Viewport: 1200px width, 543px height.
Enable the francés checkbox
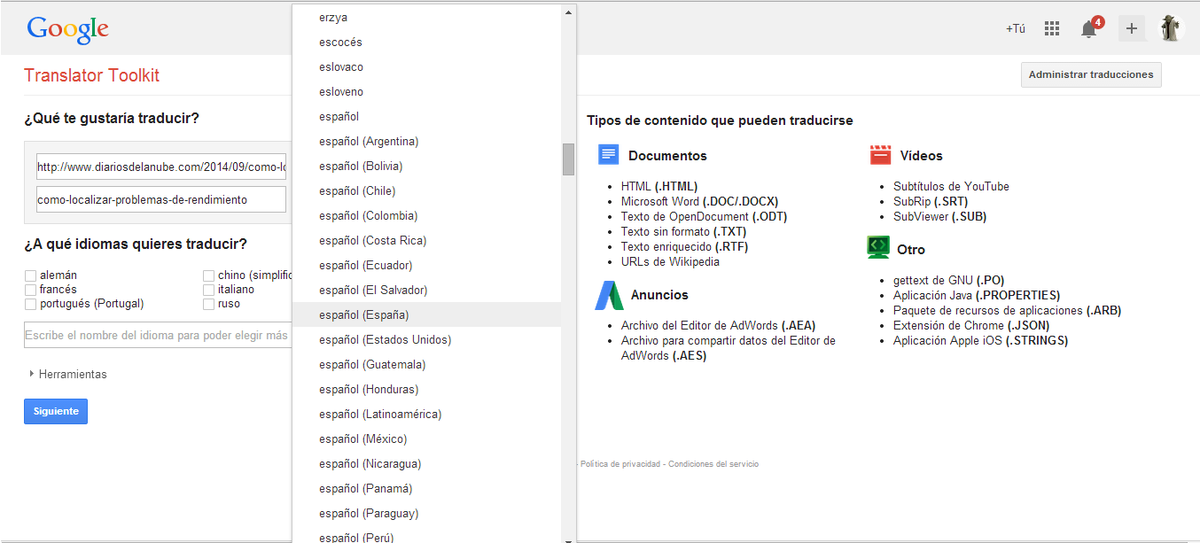(x=31, y=289)
